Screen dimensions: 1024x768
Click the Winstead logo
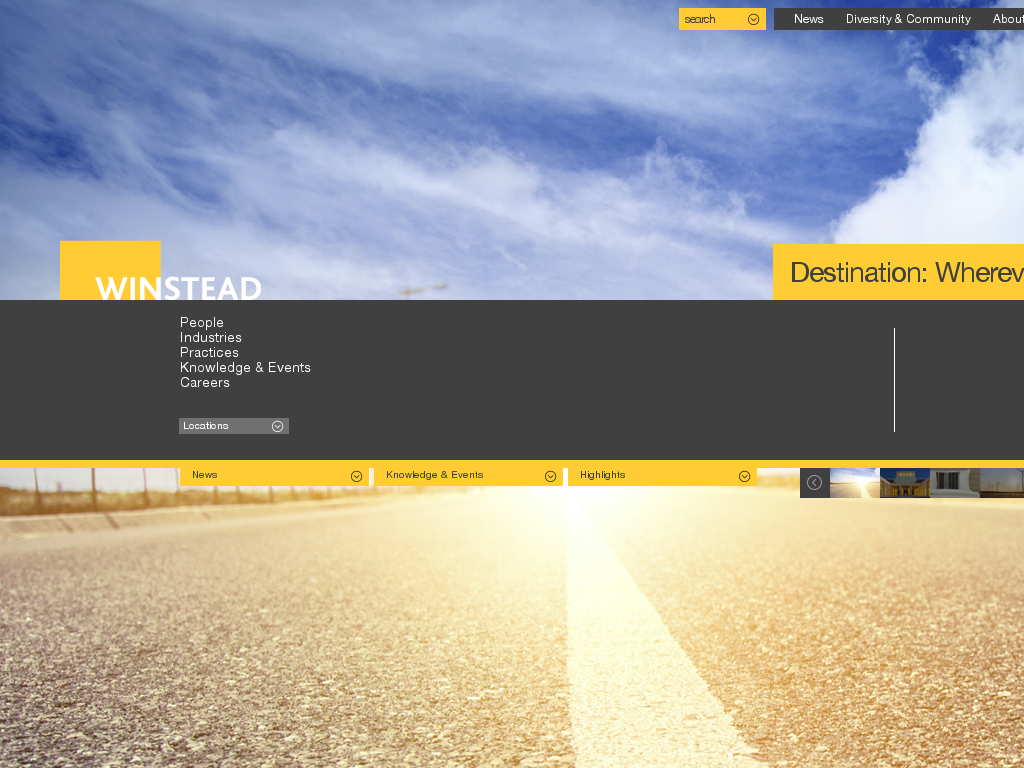coord(161,270)
